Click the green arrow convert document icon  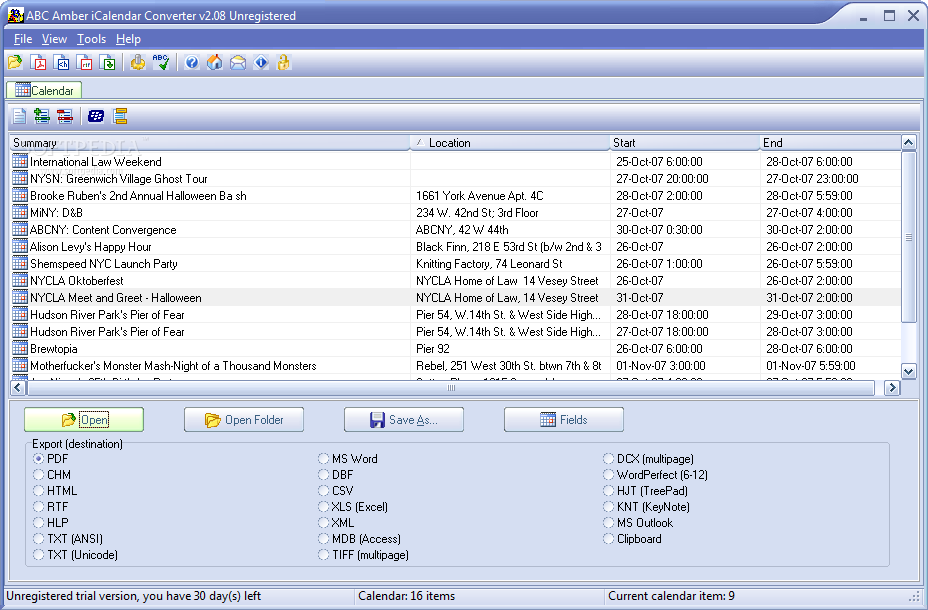(108, 62)
